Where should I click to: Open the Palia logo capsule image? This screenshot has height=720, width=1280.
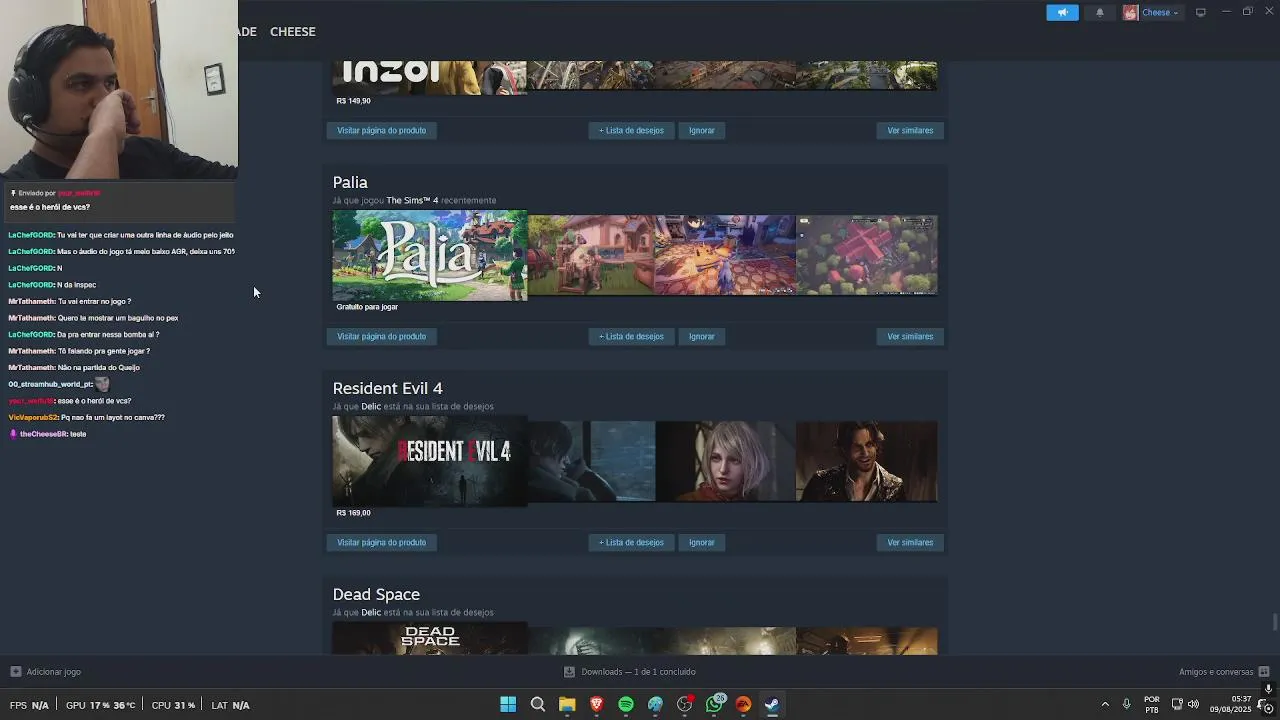click(429, 255)
